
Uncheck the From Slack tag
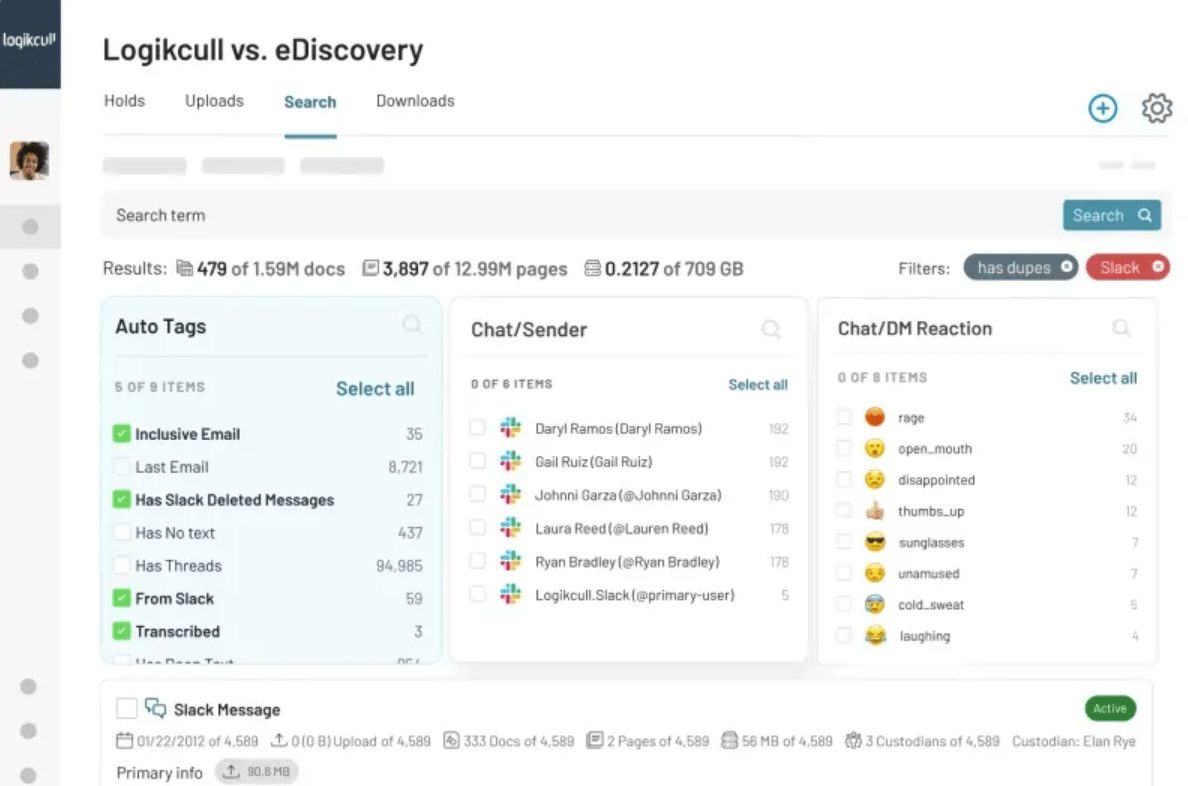[x=121, y=598]
